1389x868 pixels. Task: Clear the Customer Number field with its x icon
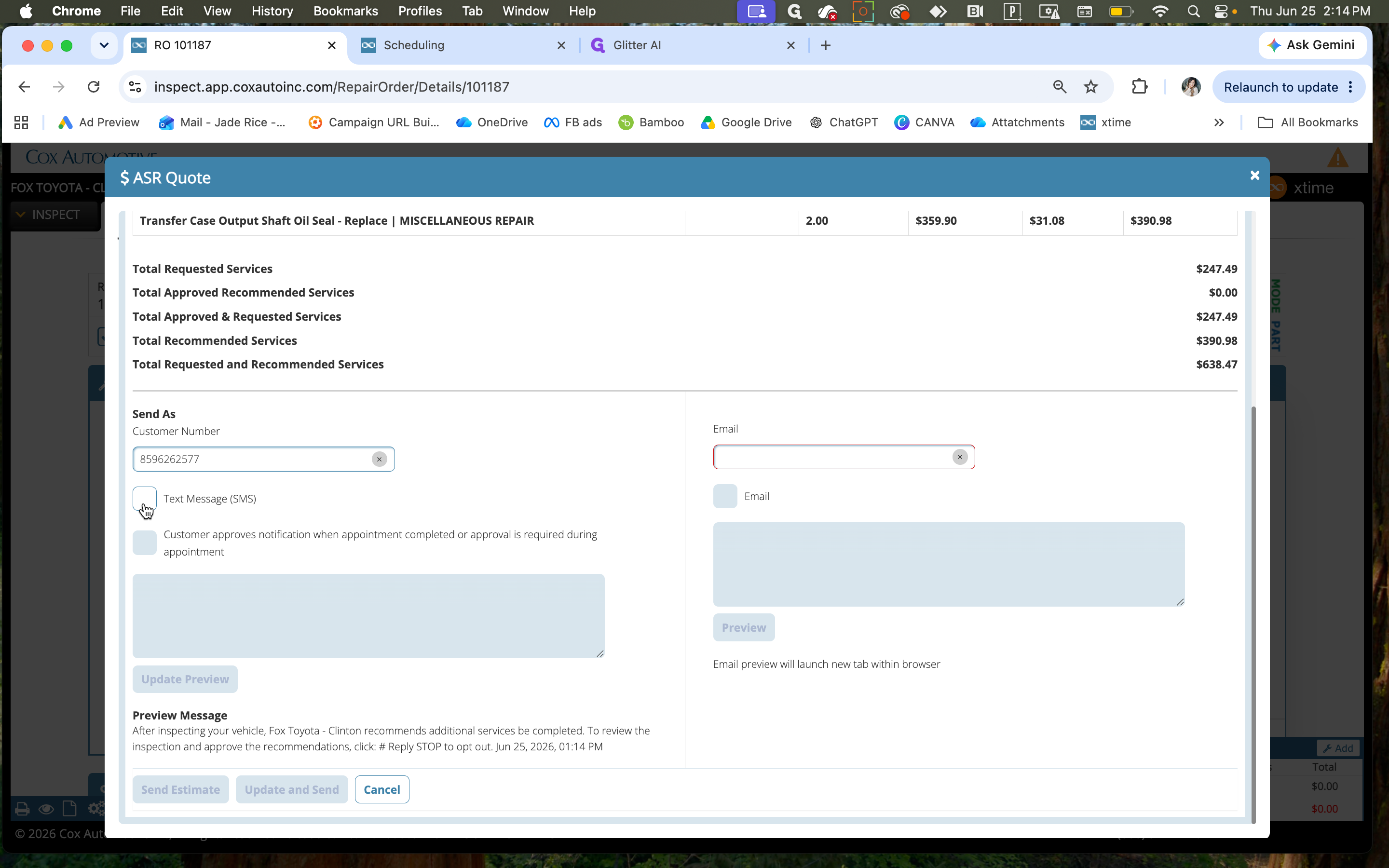tap(379, 459)
